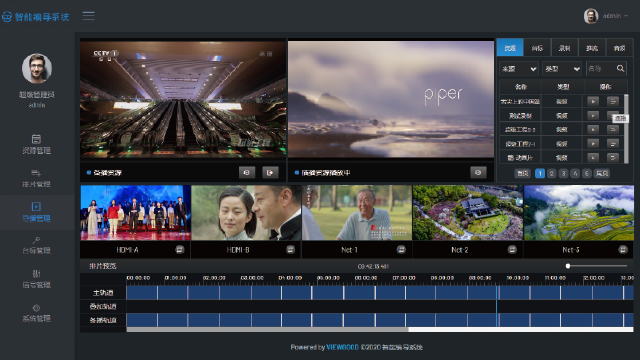Expand the 来源 source dropdown
Viewport: 640px width, 360px height.
pyautogui.click(x=519, y=69)
